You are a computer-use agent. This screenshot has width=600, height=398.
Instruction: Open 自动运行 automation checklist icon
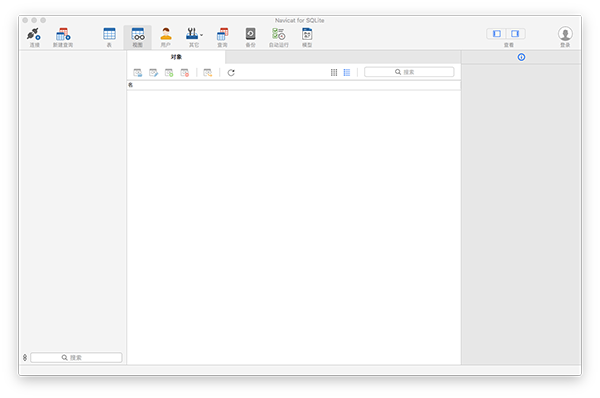pos(279,34)
